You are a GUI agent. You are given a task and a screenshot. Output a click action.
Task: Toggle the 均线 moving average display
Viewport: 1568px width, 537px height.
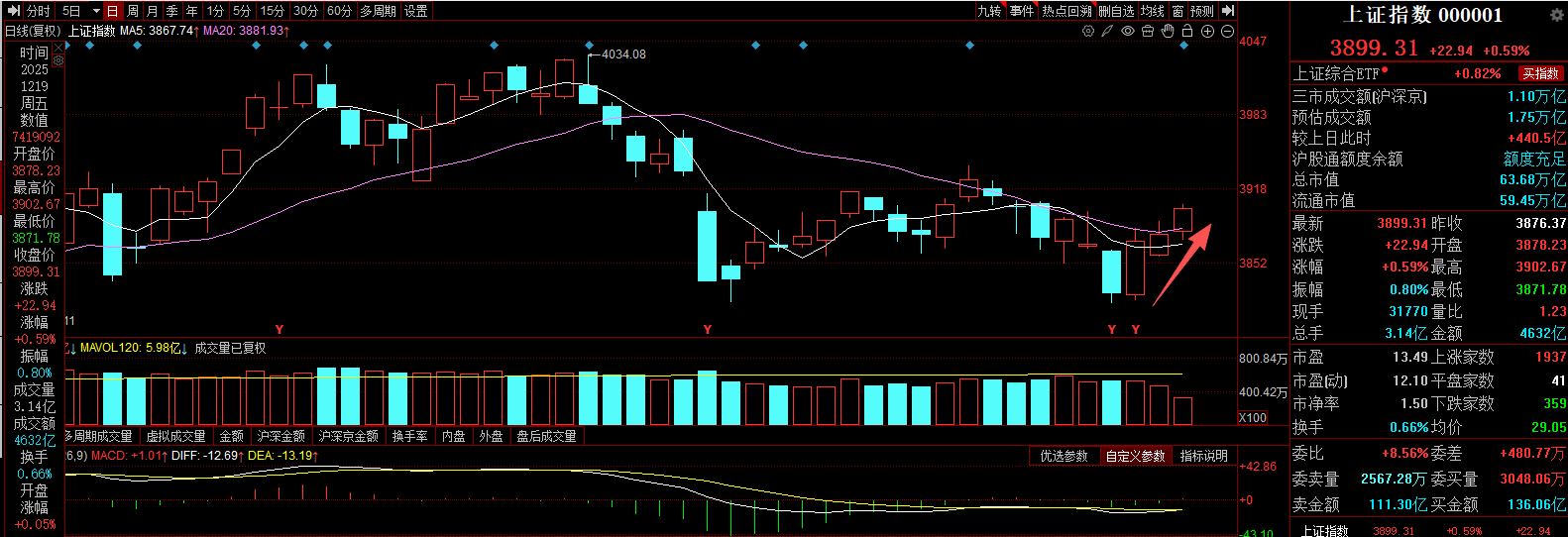pos(1152,11)
